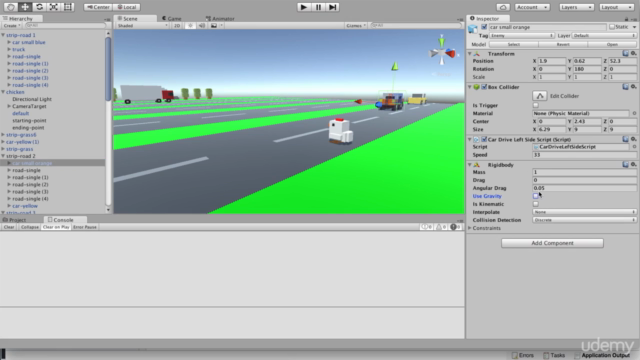Click the Edit Collider button
640x360 pixels.
[540, 96]
